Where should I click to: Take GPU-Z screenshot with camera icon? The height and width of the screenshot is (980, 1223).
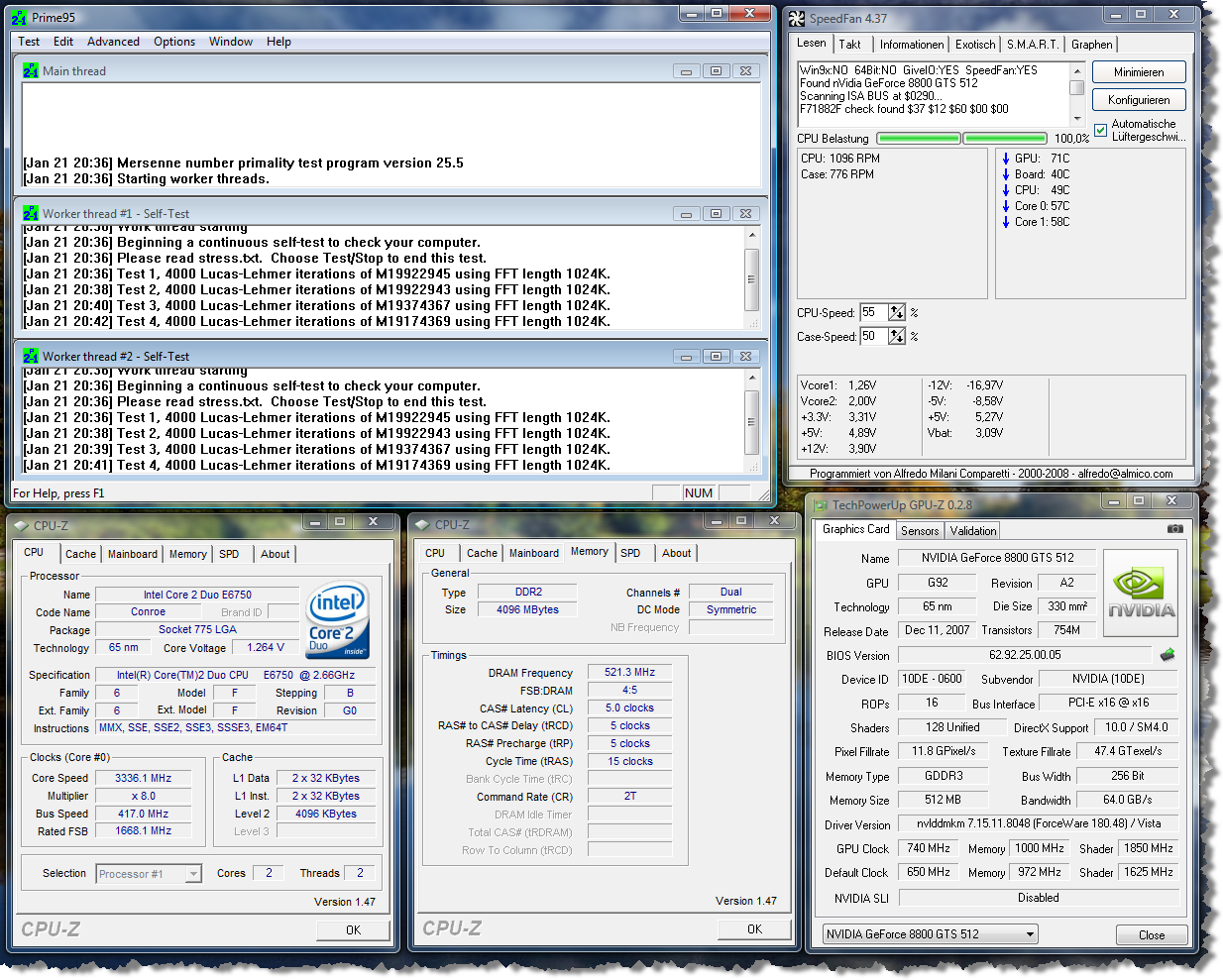1175,529
